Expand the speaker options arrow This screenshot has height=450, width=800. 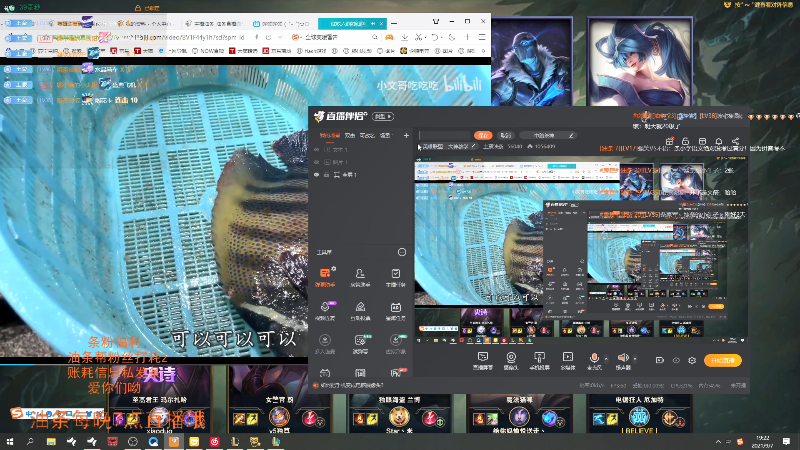(635, 359)
